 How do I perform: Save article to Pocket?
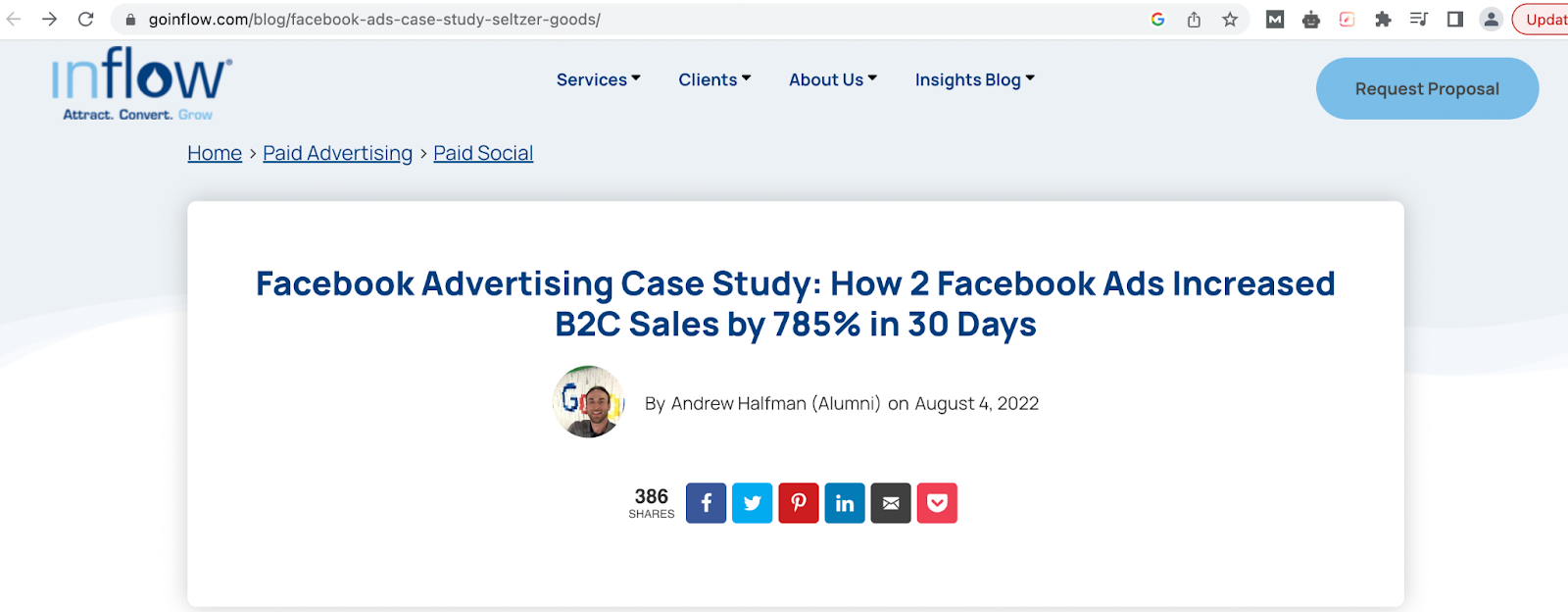(x=937, y=503)
